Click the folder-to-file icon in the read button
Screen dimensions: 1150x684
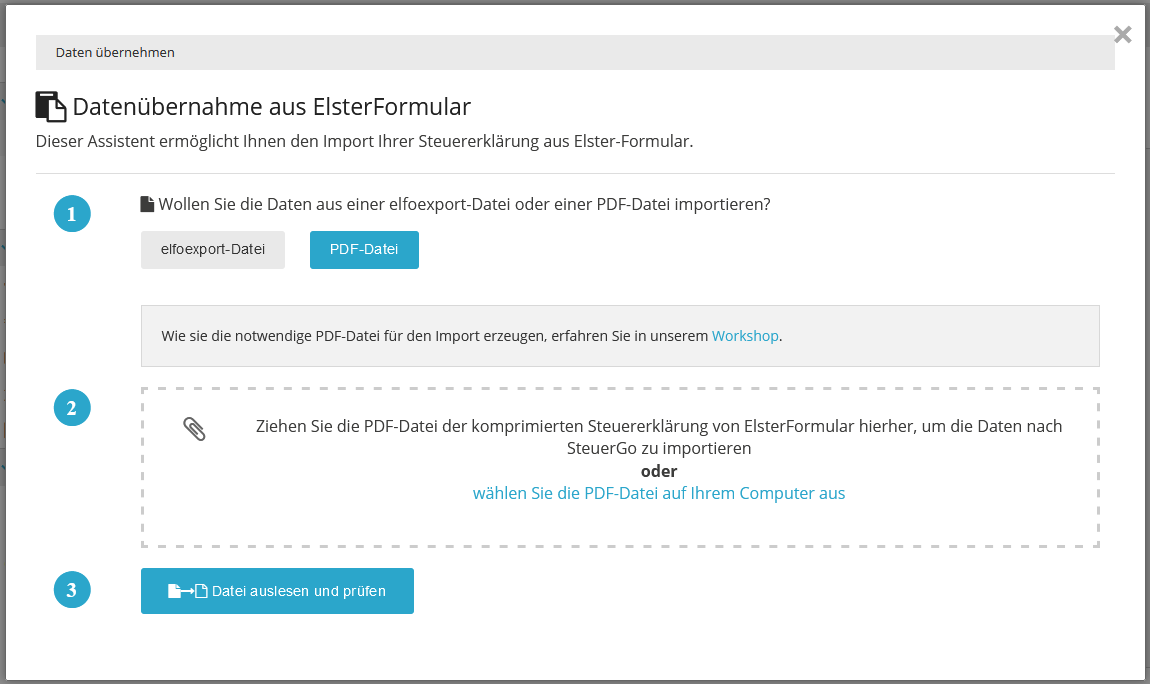coord(187,591)
